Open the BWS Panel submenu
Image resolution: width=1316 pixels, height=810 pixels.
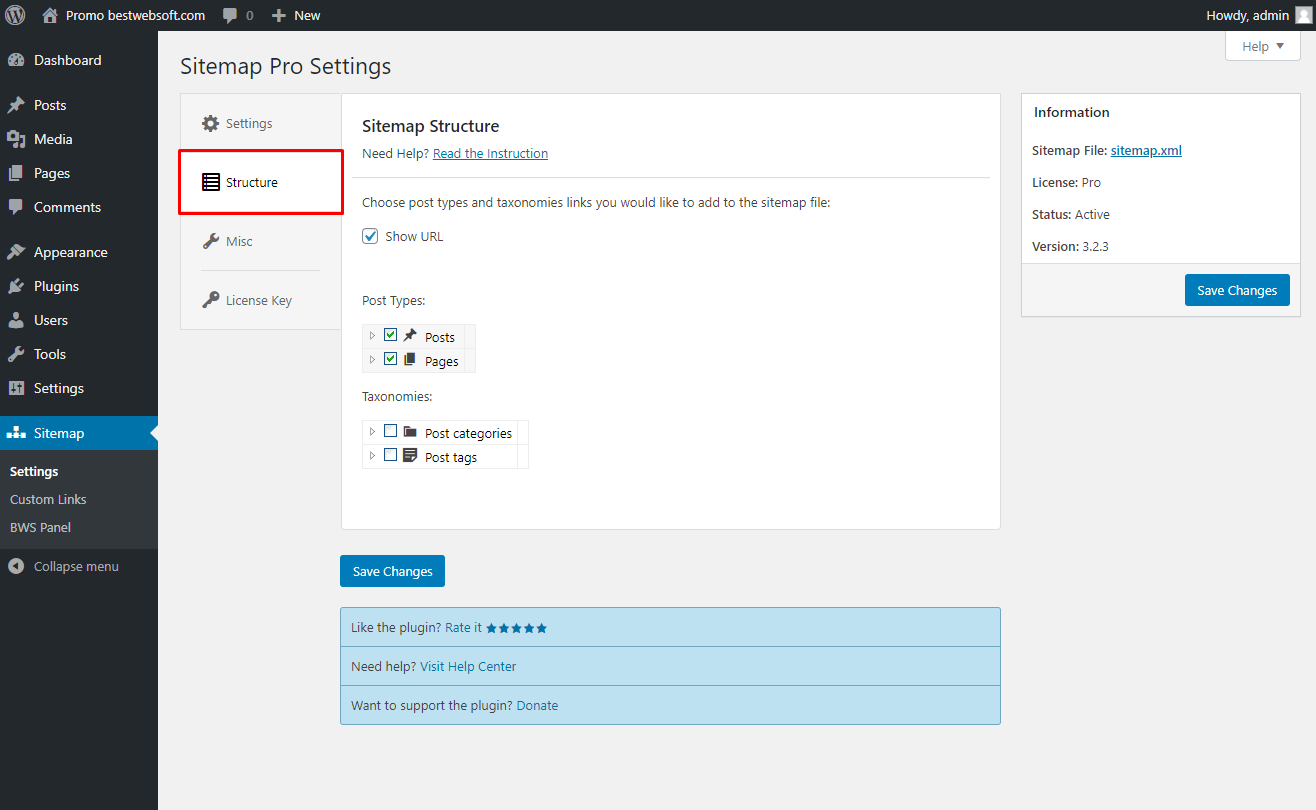[40, 527]
